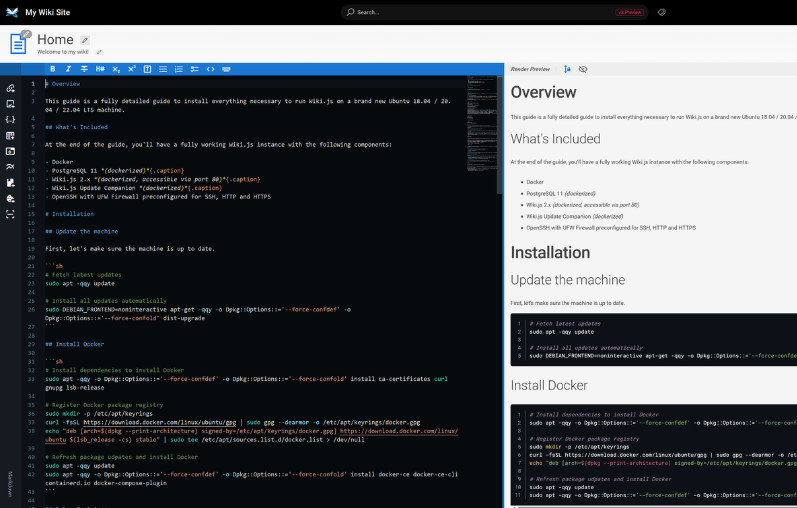Click the Overview heading in preview
Image resolution: width=797 pixels, height=508 pixels.
(x=543, y=93)
